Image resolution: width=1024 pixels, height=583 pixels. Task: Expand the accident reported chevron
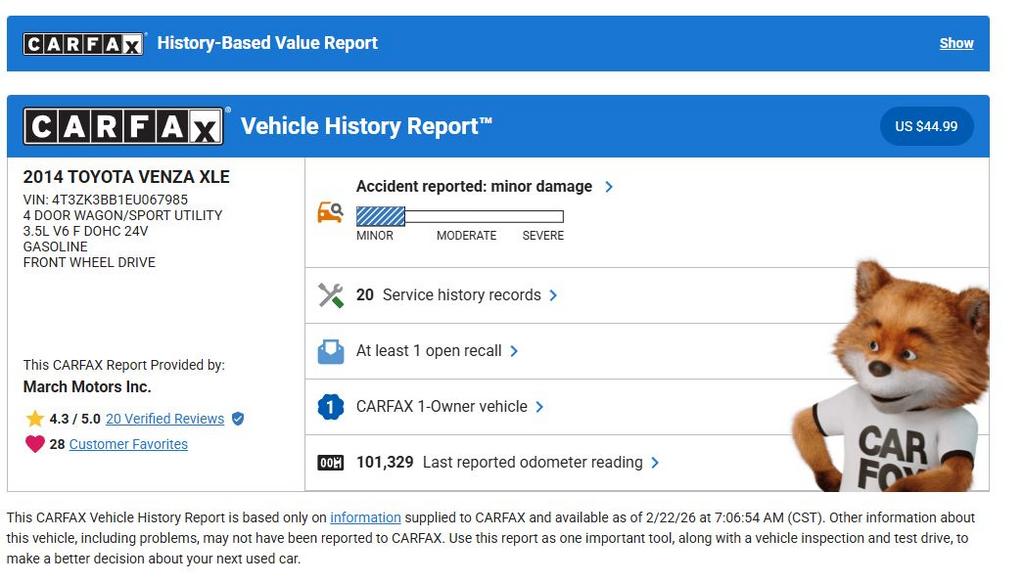(x=609, y=187)
